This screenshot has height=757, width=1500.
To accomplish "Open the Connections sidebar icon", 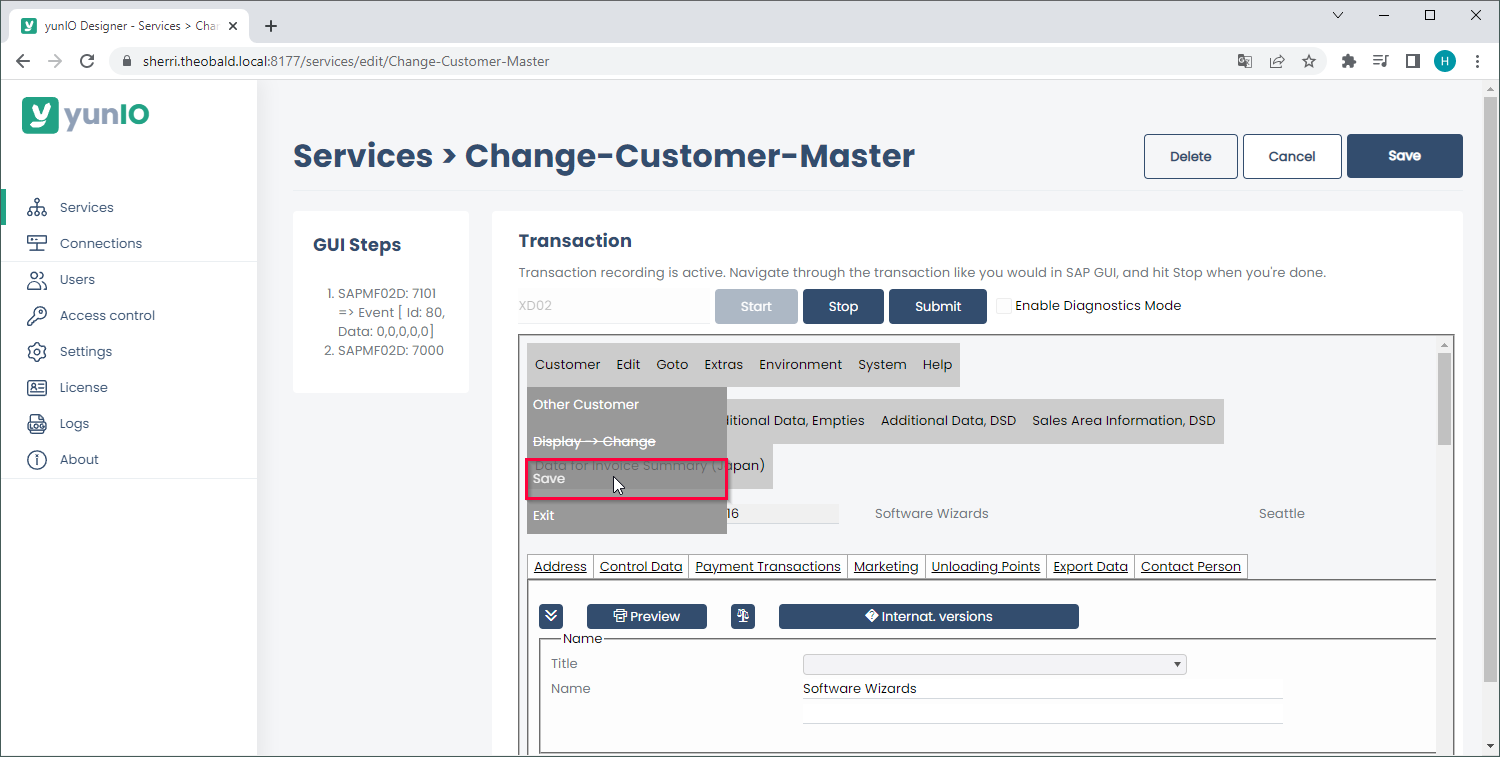I will 37,244.
